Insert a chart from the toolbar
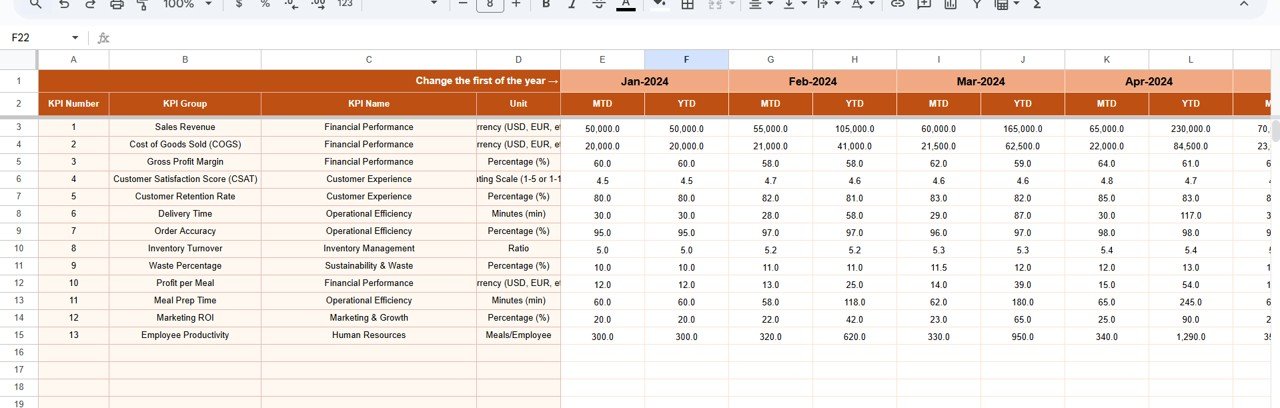1280x408 pixels. (x=950, y=4)
